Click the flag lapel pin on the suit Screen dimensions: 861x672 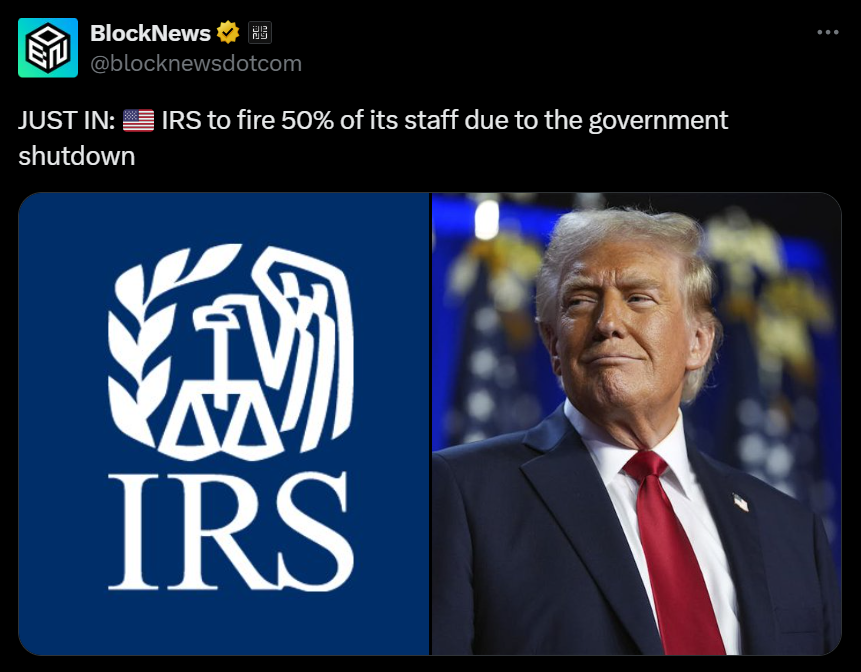(741, 502)
